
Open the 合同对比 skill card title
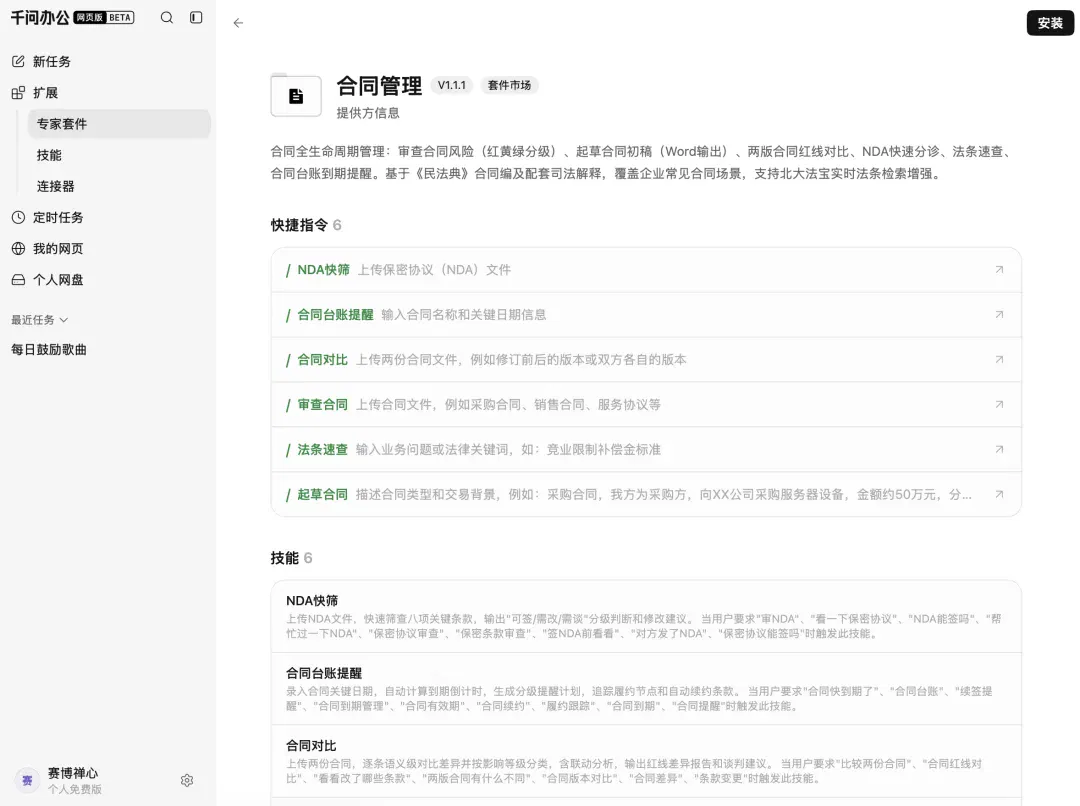(x=311, y=745)
